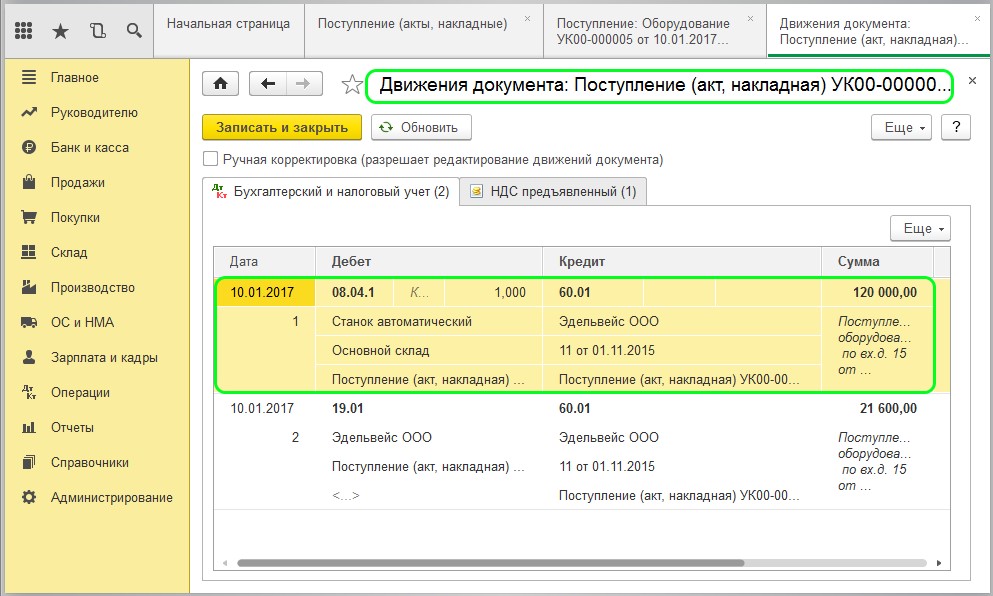Open Справочники section in sidebar

[89, 462]
